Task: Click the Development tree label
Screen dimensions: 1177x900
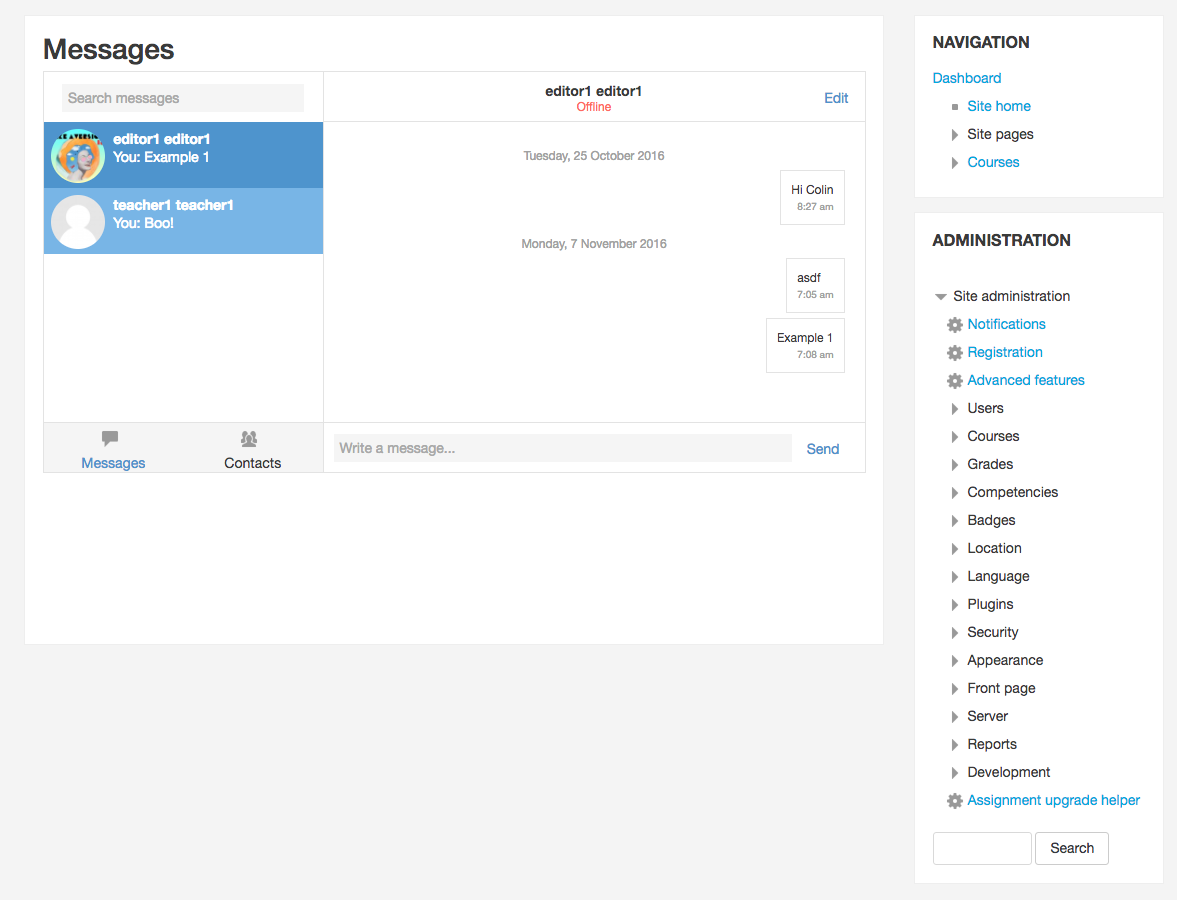Action: (1008, 772)
